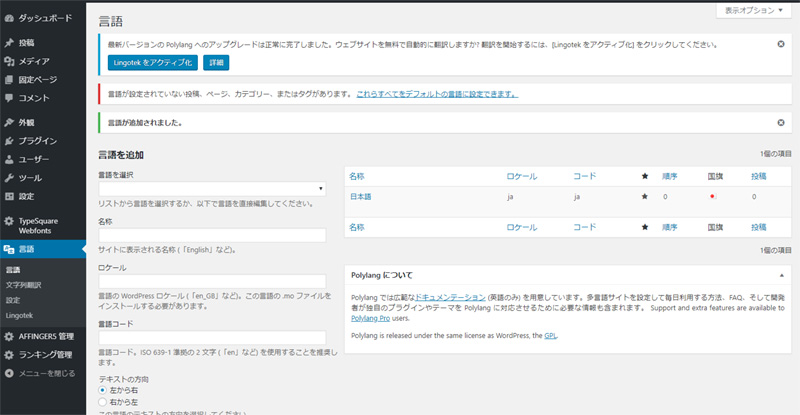The width and height of the screenshot is (800, 415).
Task: Click the pages icon beside 固定ページ
Action: pos(9,80)
